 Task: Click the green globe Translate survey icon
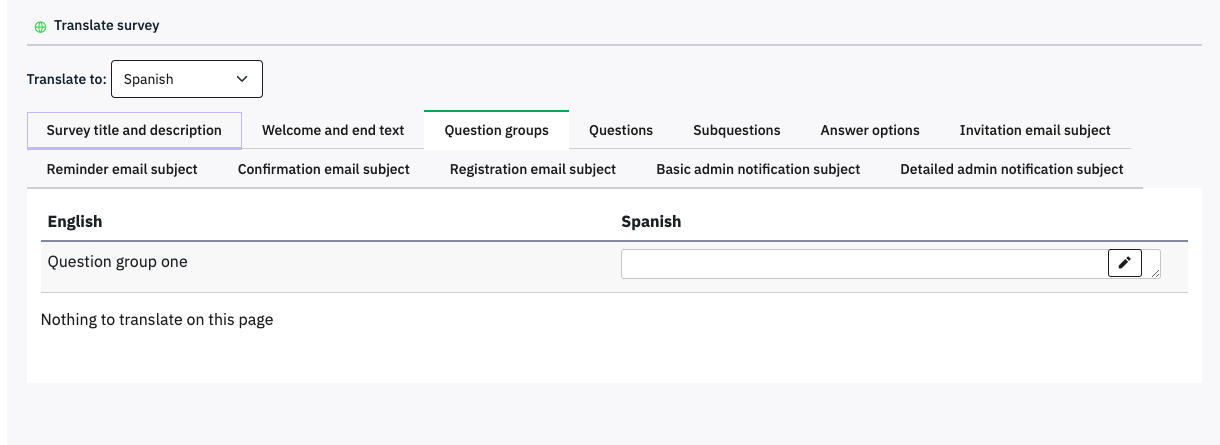click(x=40, y=27)
